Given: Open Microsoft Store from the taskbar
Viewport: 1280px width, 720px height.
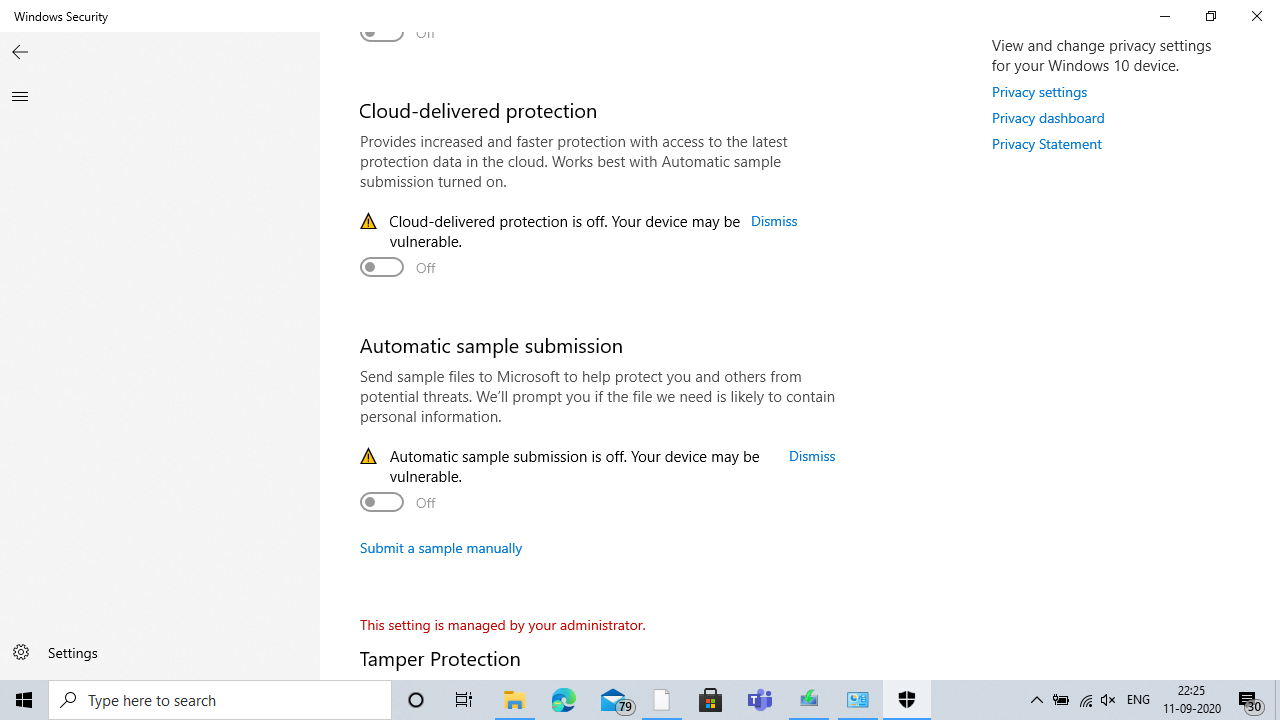Looking at the screenshot, I should [710, 700].
